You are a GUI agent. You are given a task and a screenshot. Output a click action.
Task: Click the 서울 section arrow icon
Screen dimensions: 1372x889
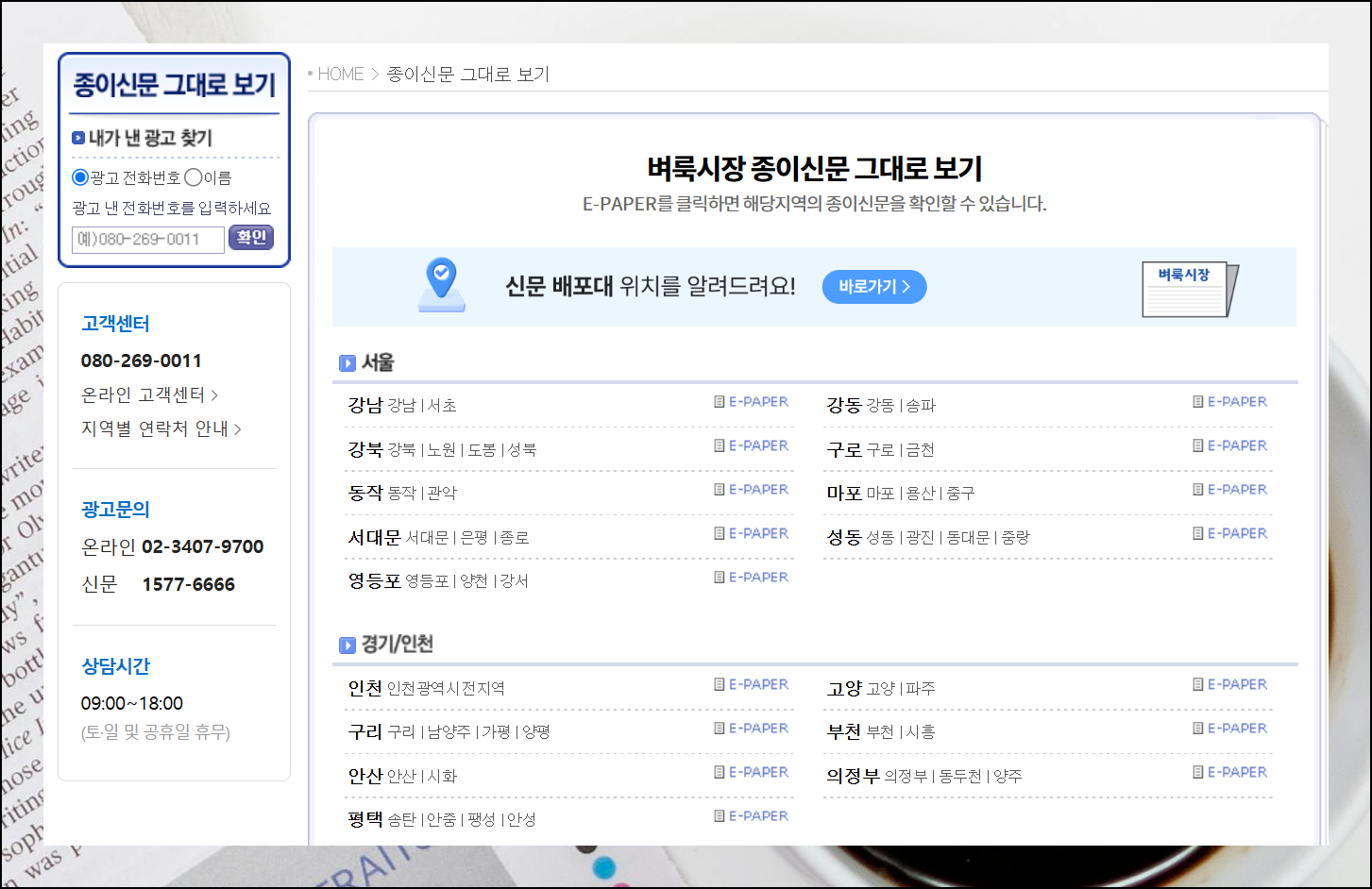pos(347,363)
